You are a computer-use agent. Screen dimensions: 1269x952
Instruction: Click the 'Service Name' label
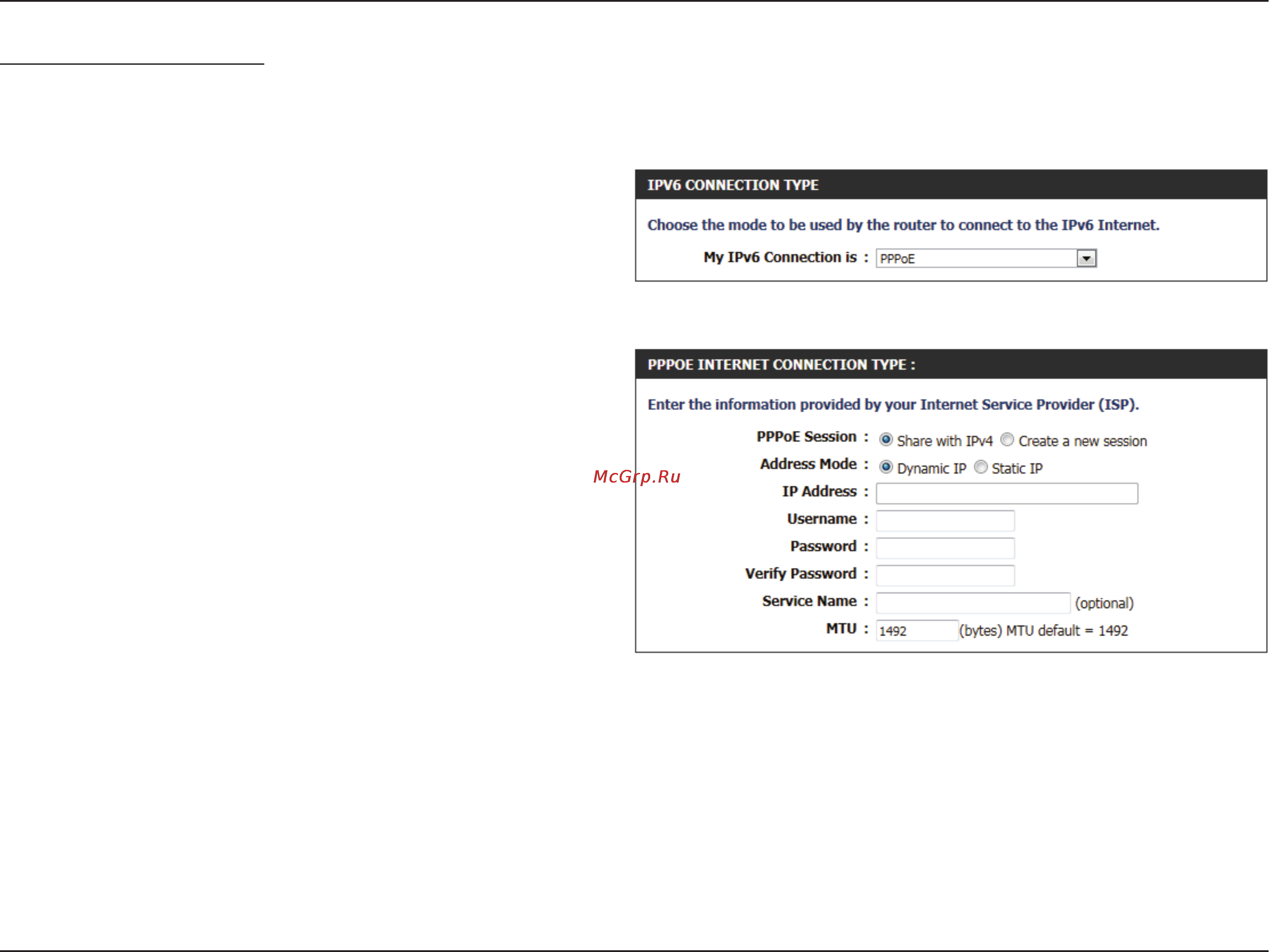809,601
